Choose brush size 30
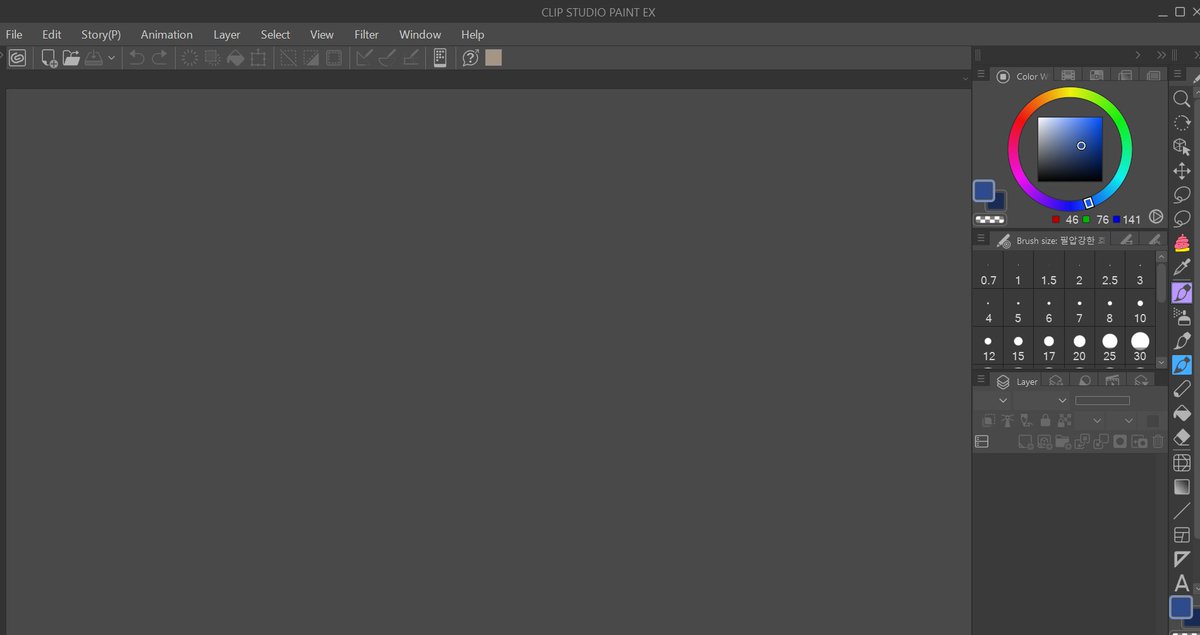 [1140, 348]
